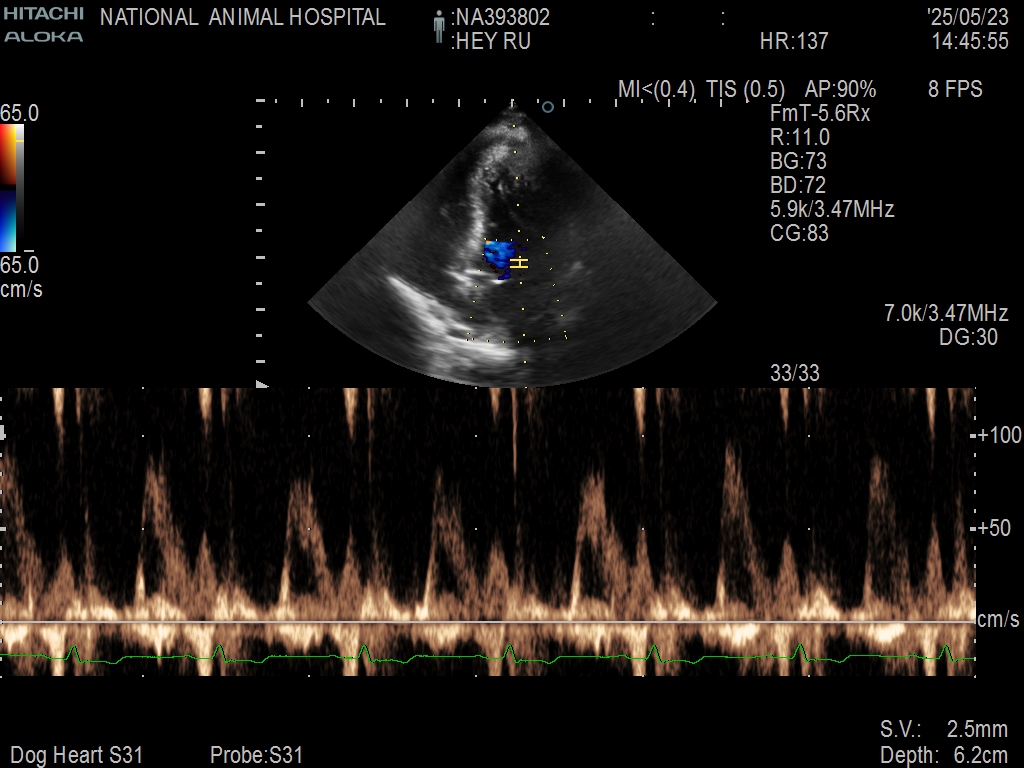Image resolution: width=1024 pixels, height=768 pixels.
Task: Click the yellow sample volume gate marker
Action: pos(518,263)
